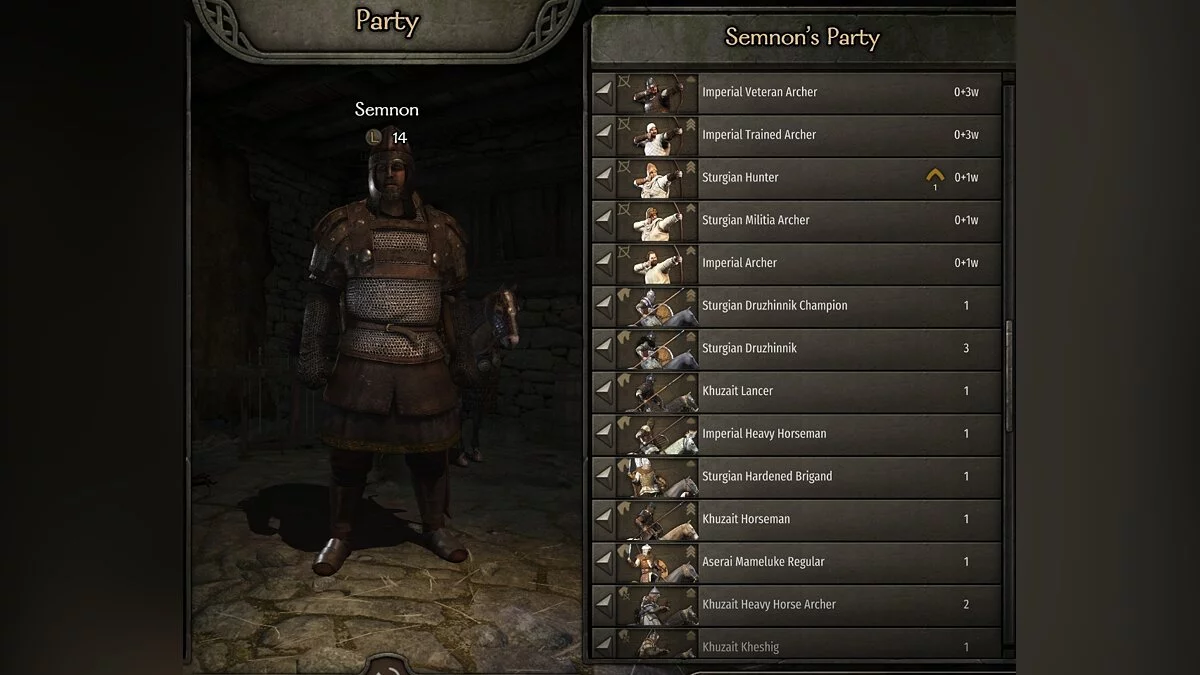1200x675 pixels.
Task: Select the Sturgian Hardened Brigand portrait
Action: (x=658, y=477)
